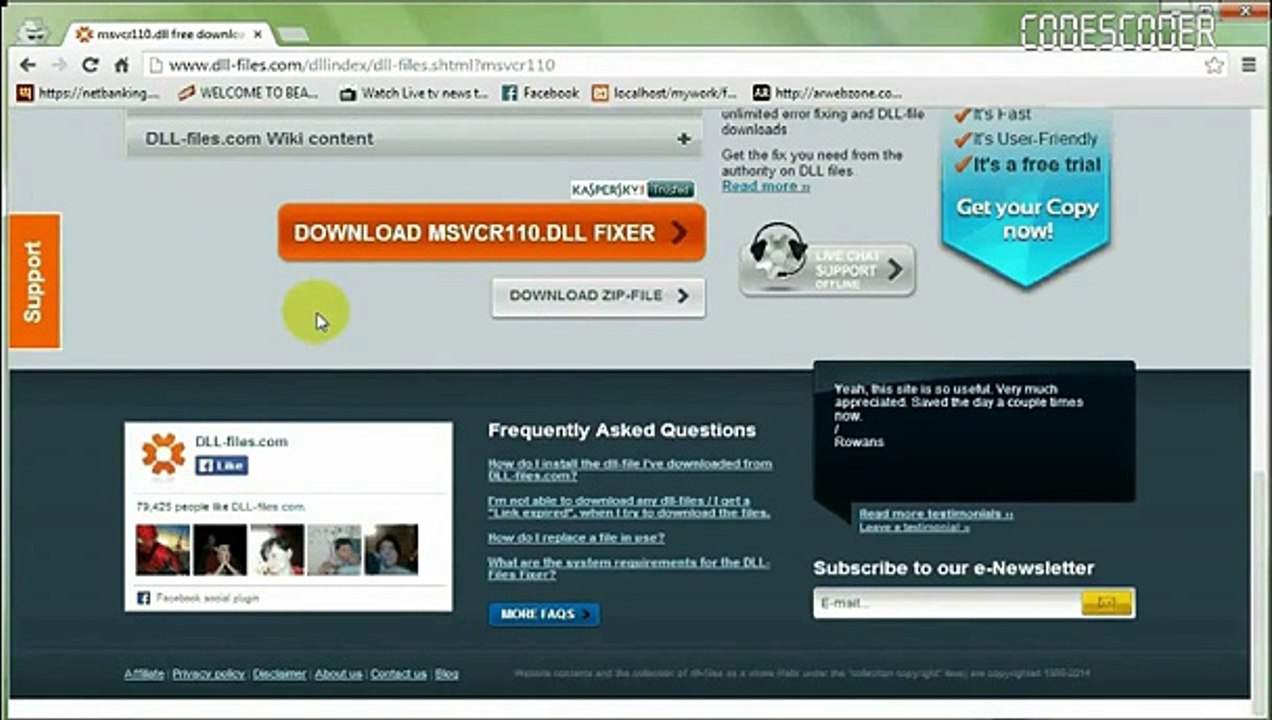Open Disclaimer footer link
The height and width of the screenshot is (720, 1272).
click(279, 674)
